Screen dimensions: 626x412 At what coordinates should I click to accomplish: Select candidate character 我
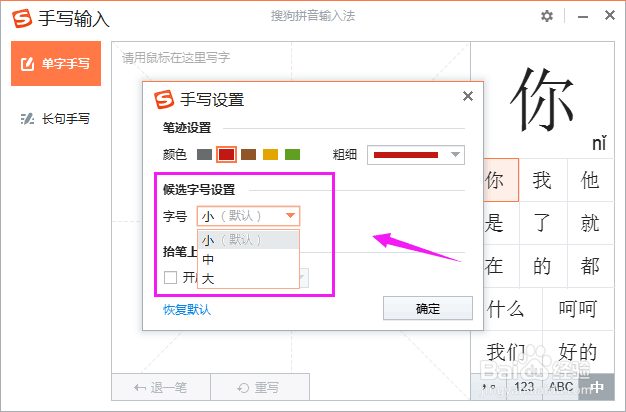pyautogui.click(x=543, y=180)
